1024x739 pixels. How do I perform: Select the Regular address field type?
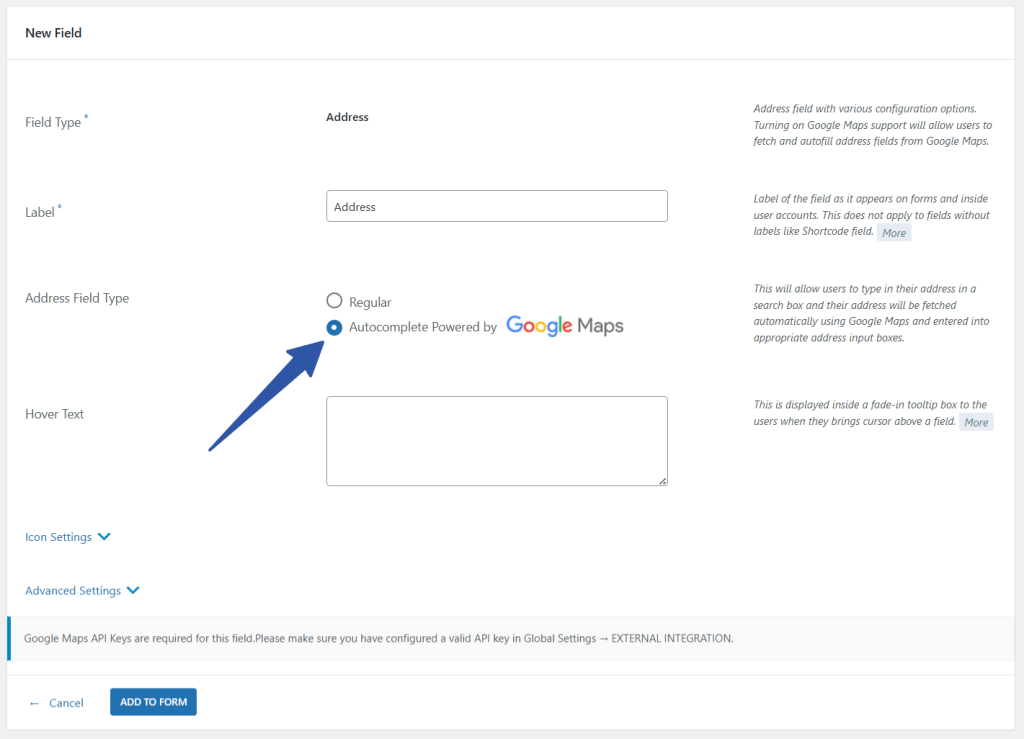[334, 300]
